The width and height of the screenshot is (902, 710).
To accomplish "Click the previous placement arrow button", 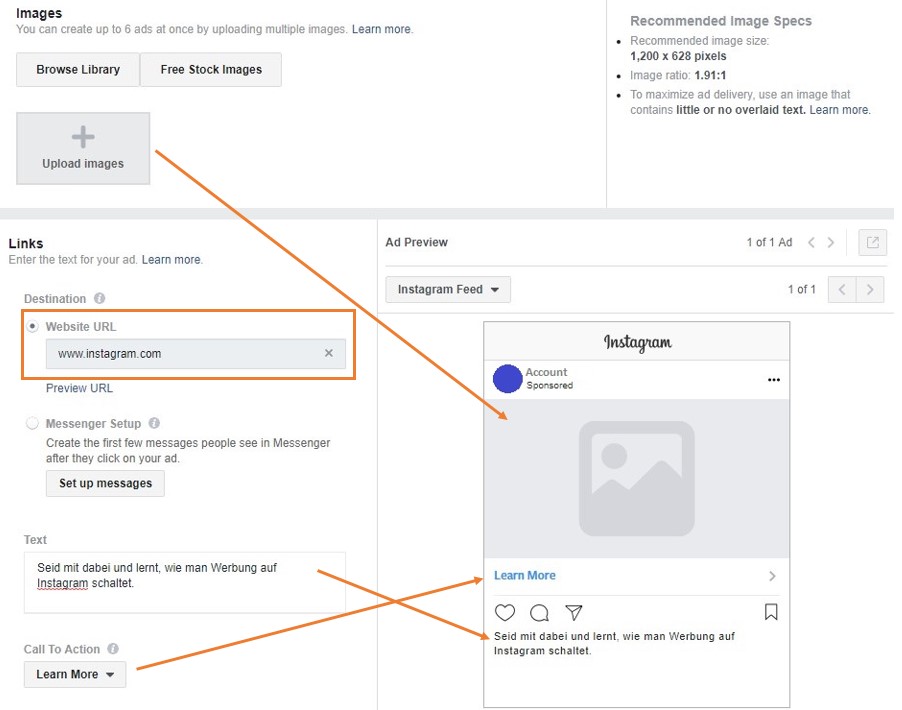I will point(842,289).
